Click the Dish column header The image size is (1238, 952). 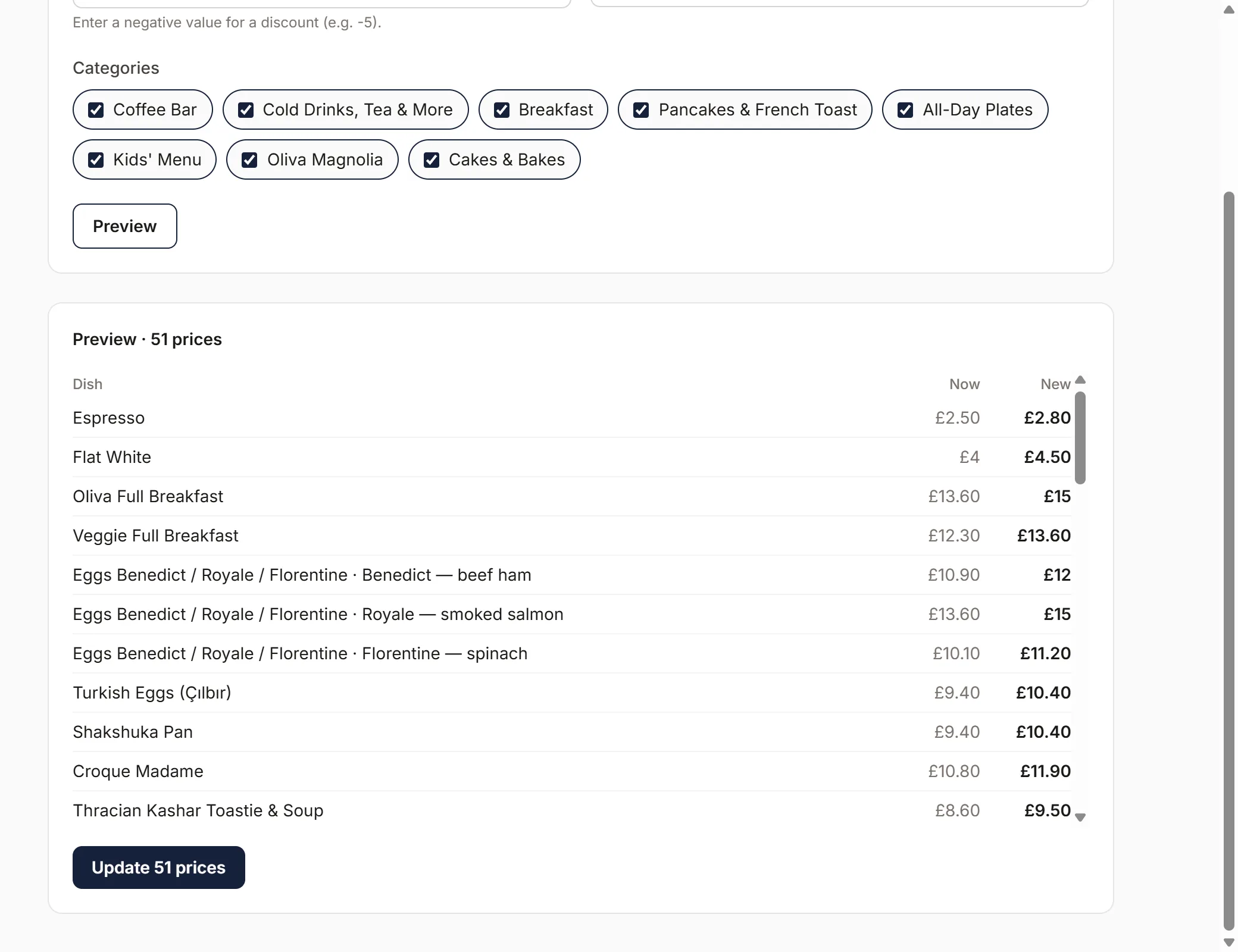(x=87, y=384)
